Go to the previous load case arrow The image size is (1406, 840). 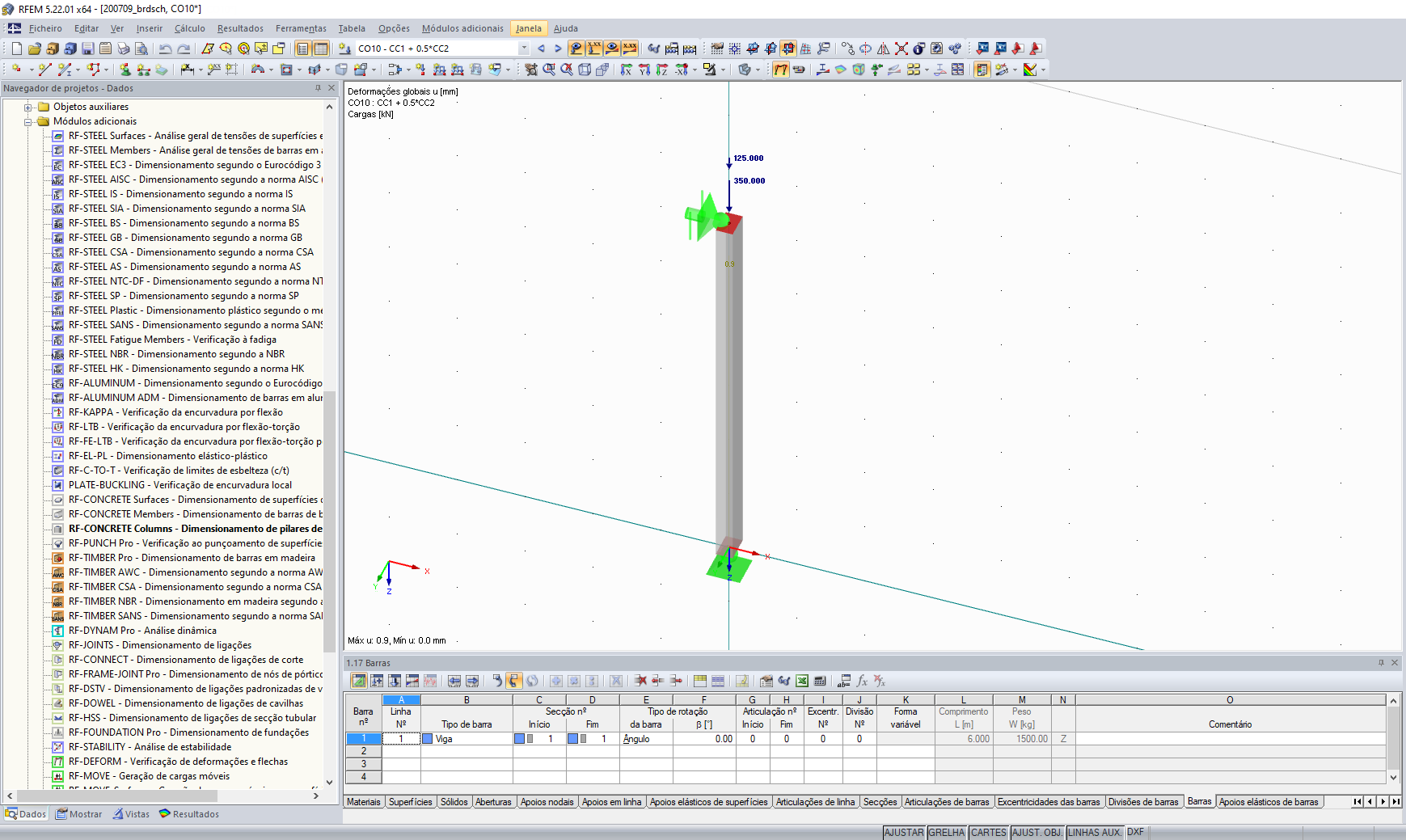(x=541, y=49)
